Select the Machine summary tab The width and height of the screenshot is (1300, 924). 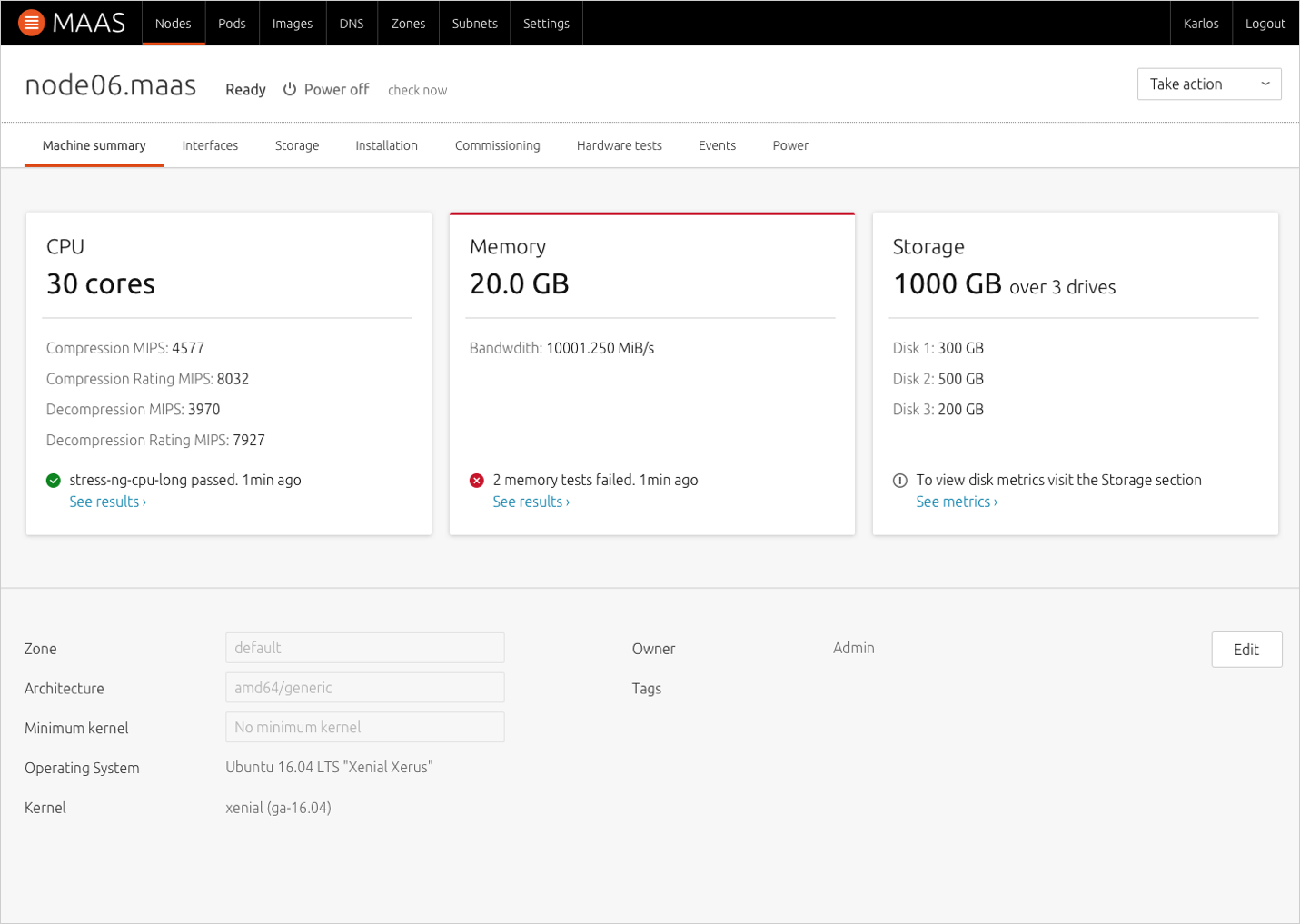coord(94,145)
